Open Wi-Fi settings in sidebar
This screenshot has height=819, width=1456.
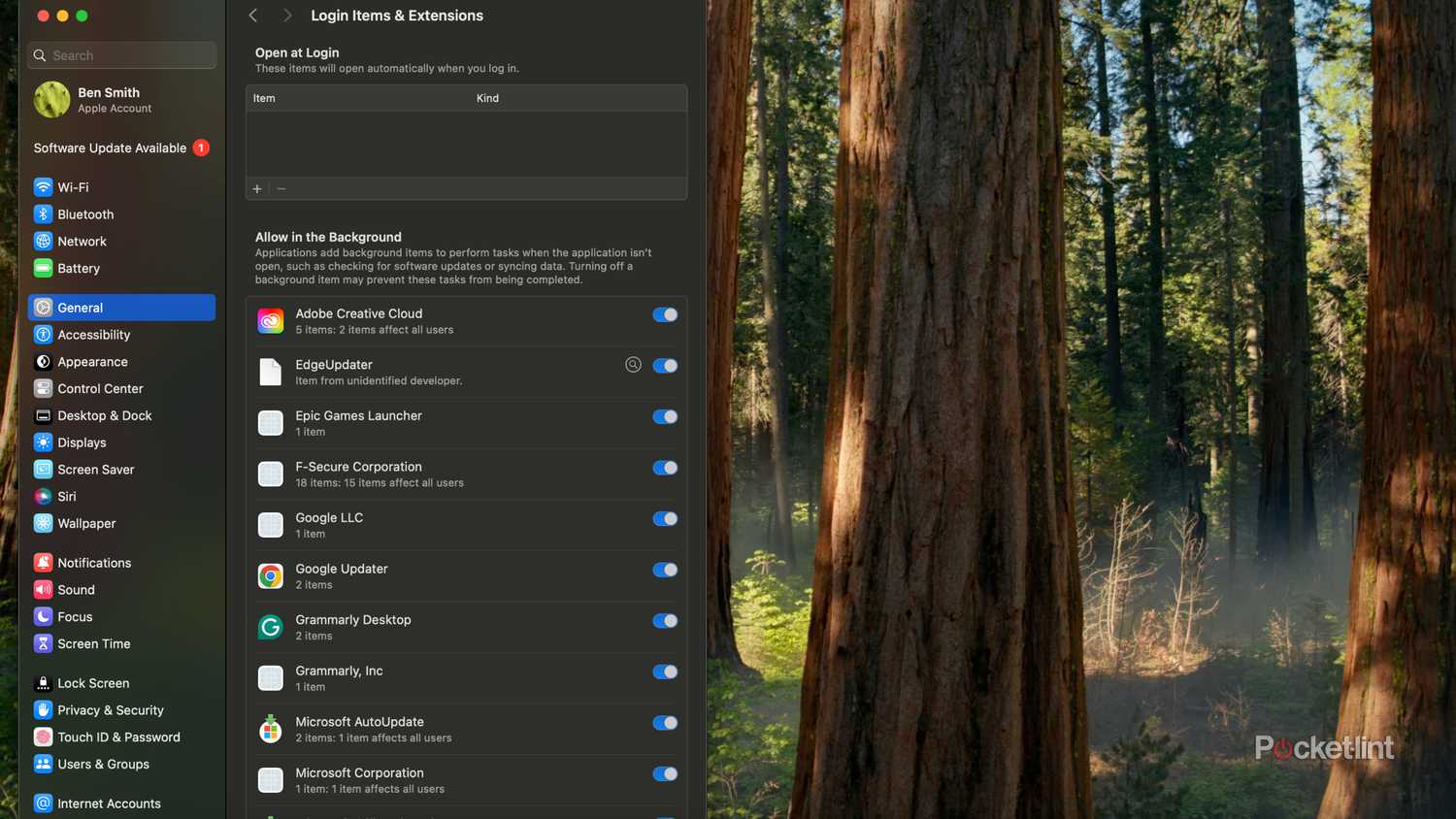click(121, 187)
